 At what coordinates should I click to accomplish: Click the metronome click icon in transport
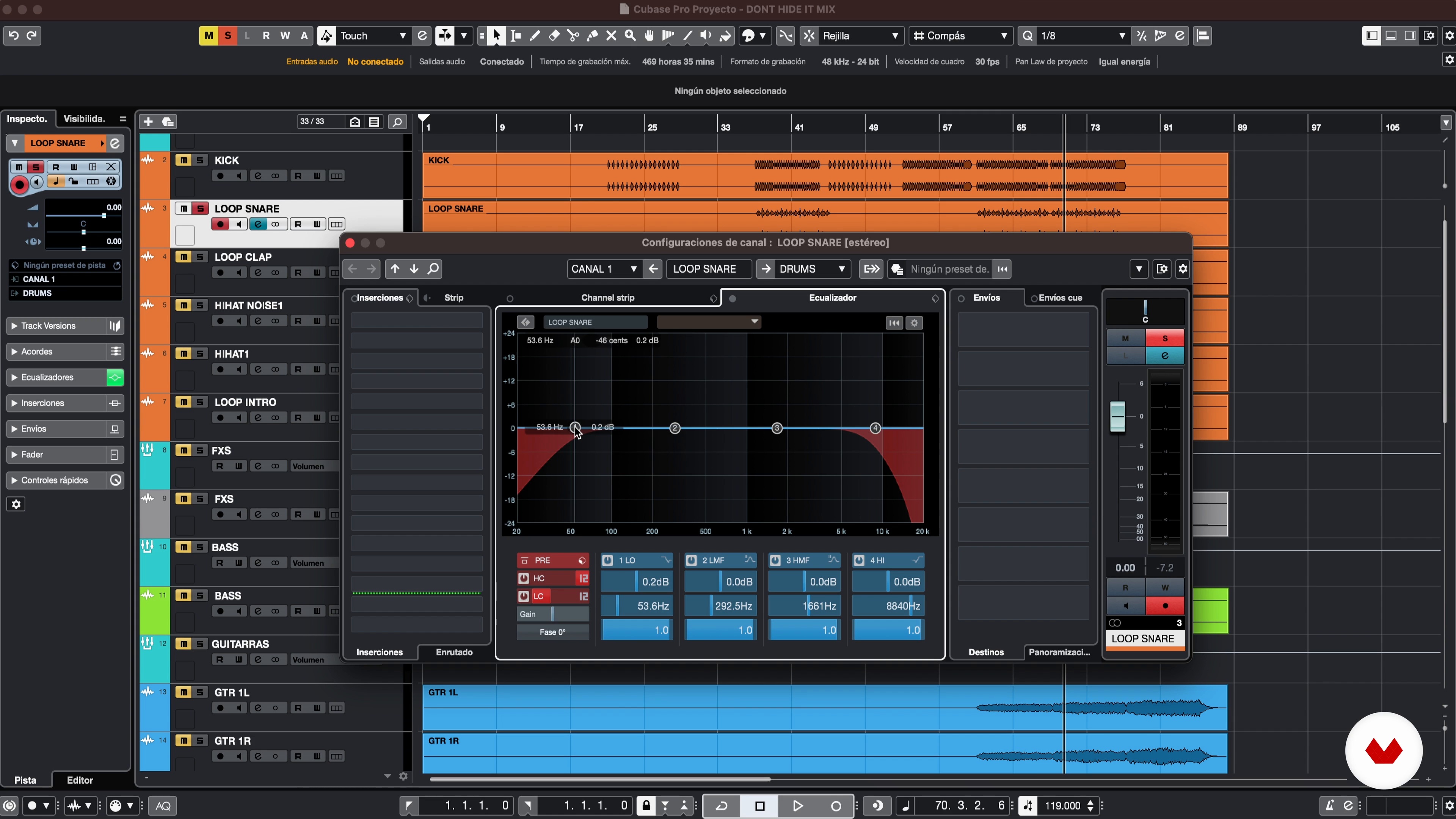[1329, 805]
